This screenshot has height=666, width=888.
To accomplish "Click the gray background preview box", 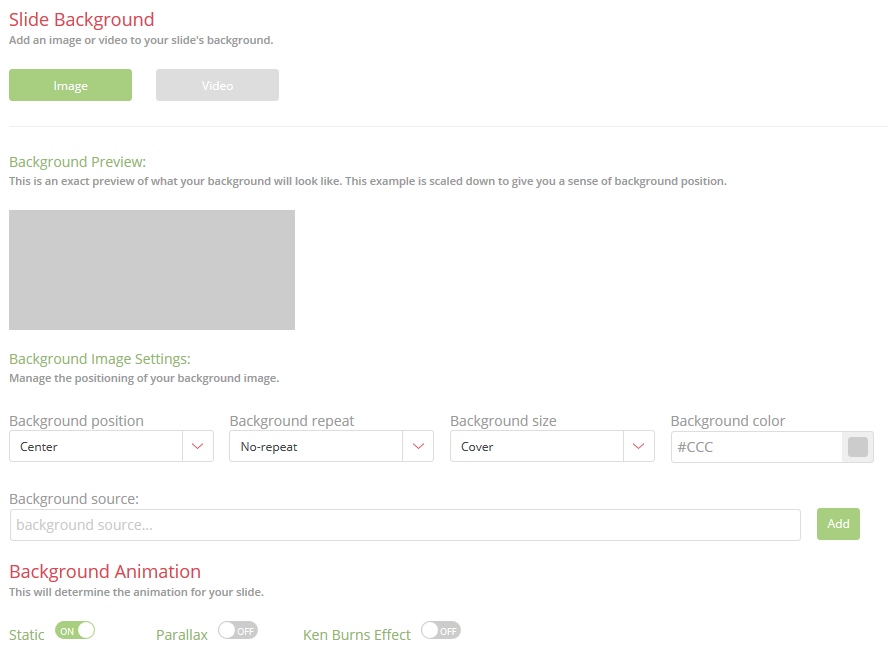I will (x=152, y=270).
